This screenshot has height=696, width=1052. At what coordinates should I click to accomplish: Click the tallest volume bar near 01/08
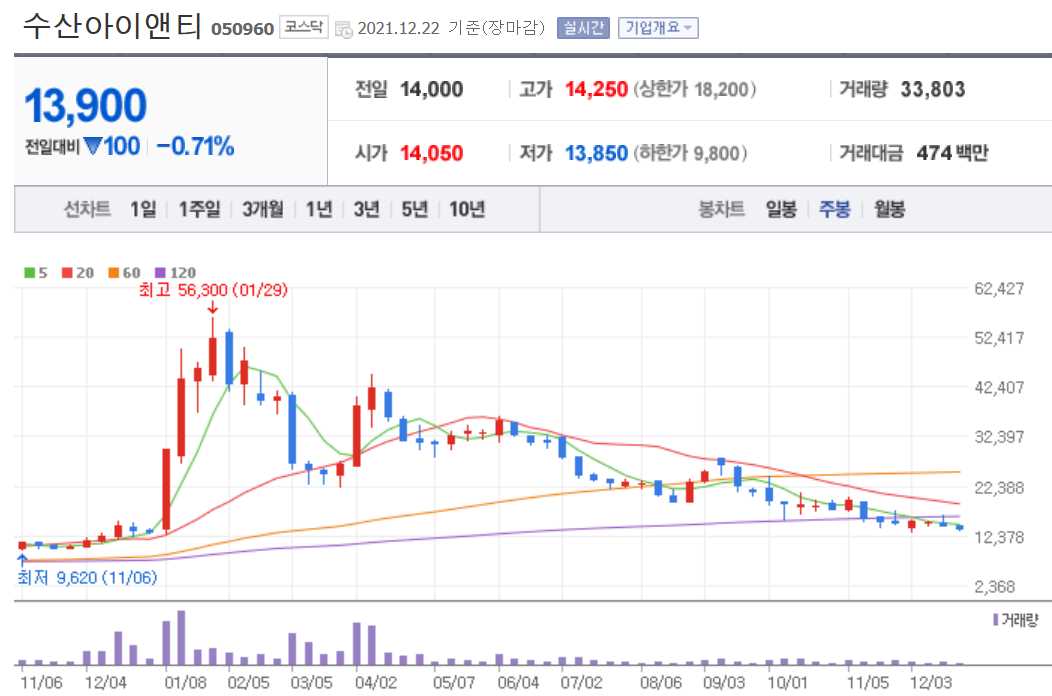[181, 638]
